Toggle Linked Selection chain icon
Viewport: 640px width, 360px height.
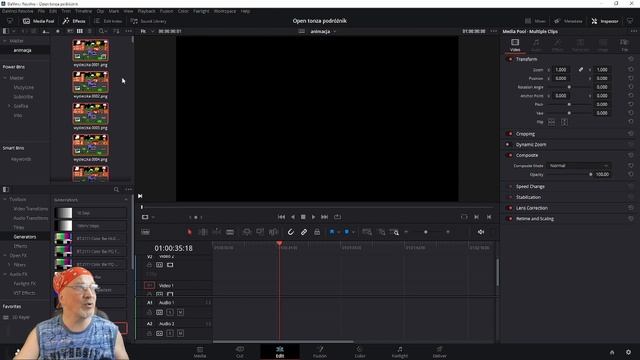click(x=304, y=232)
